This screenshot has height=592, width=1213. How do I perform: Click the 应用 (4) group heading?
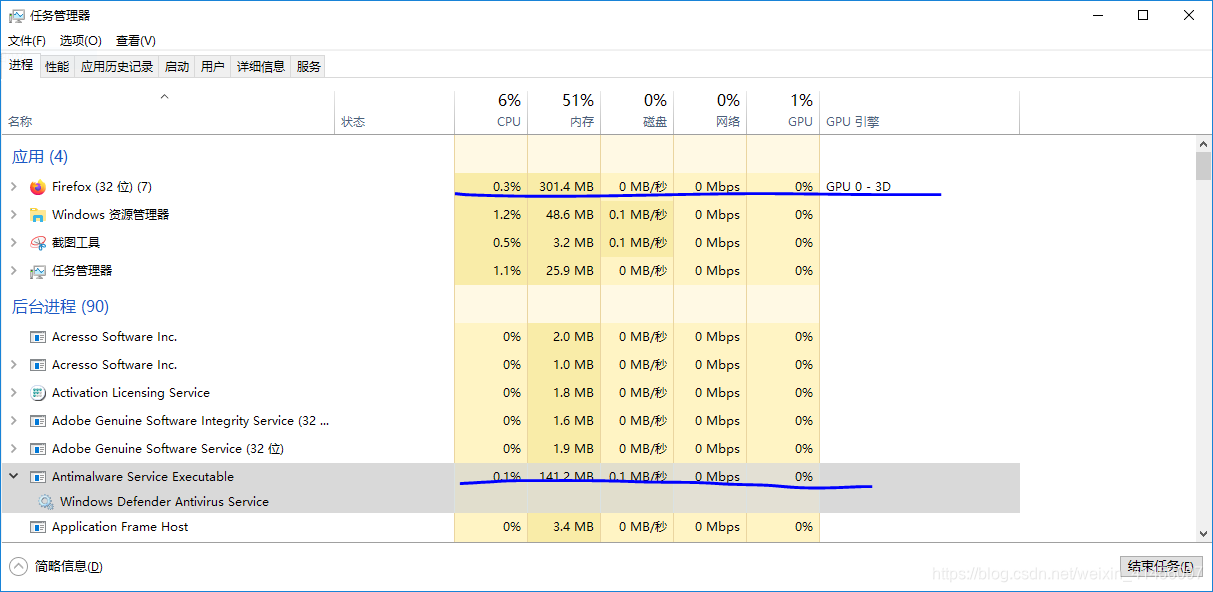point(40,156)
